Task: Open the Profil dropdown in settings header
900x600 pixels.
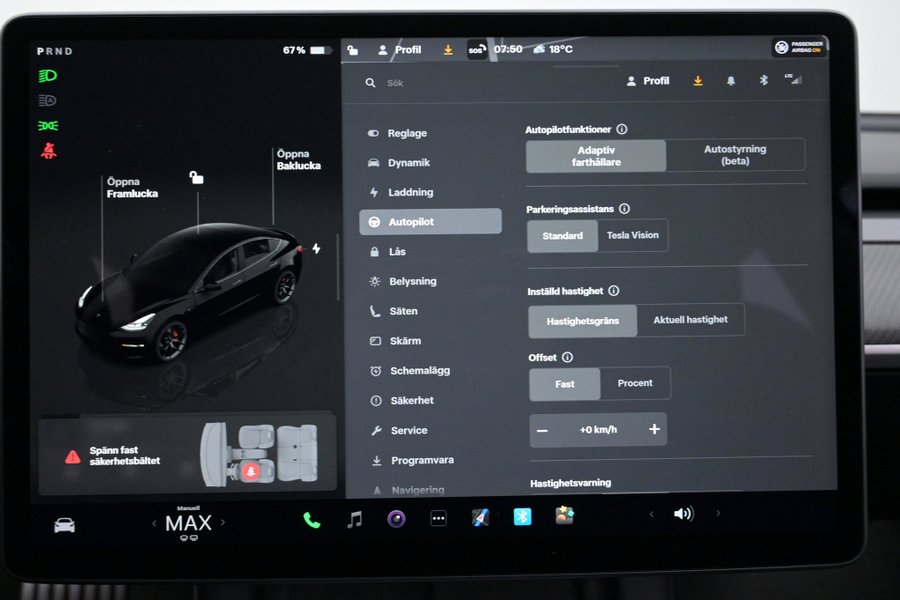Action: pyautogui.click(x=648, y=81)
